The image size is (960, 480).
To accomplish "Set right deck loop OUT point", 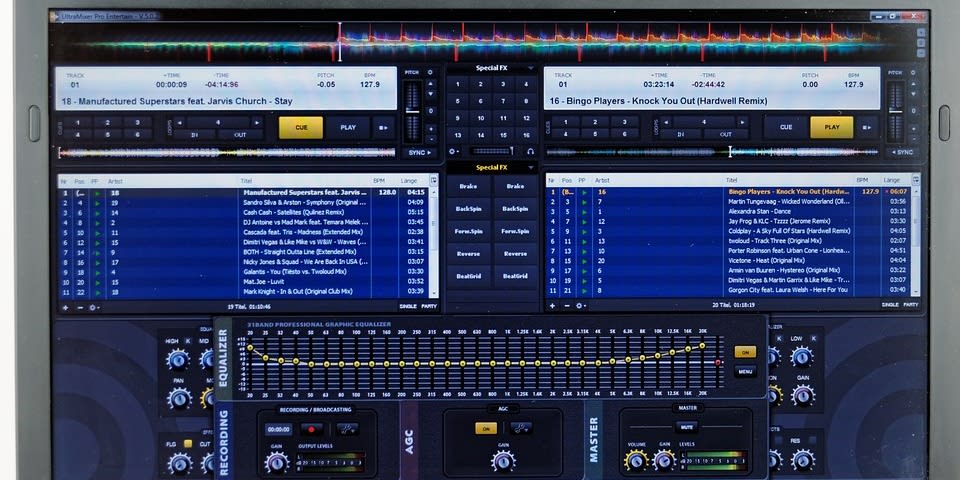I will coord(726,135).
